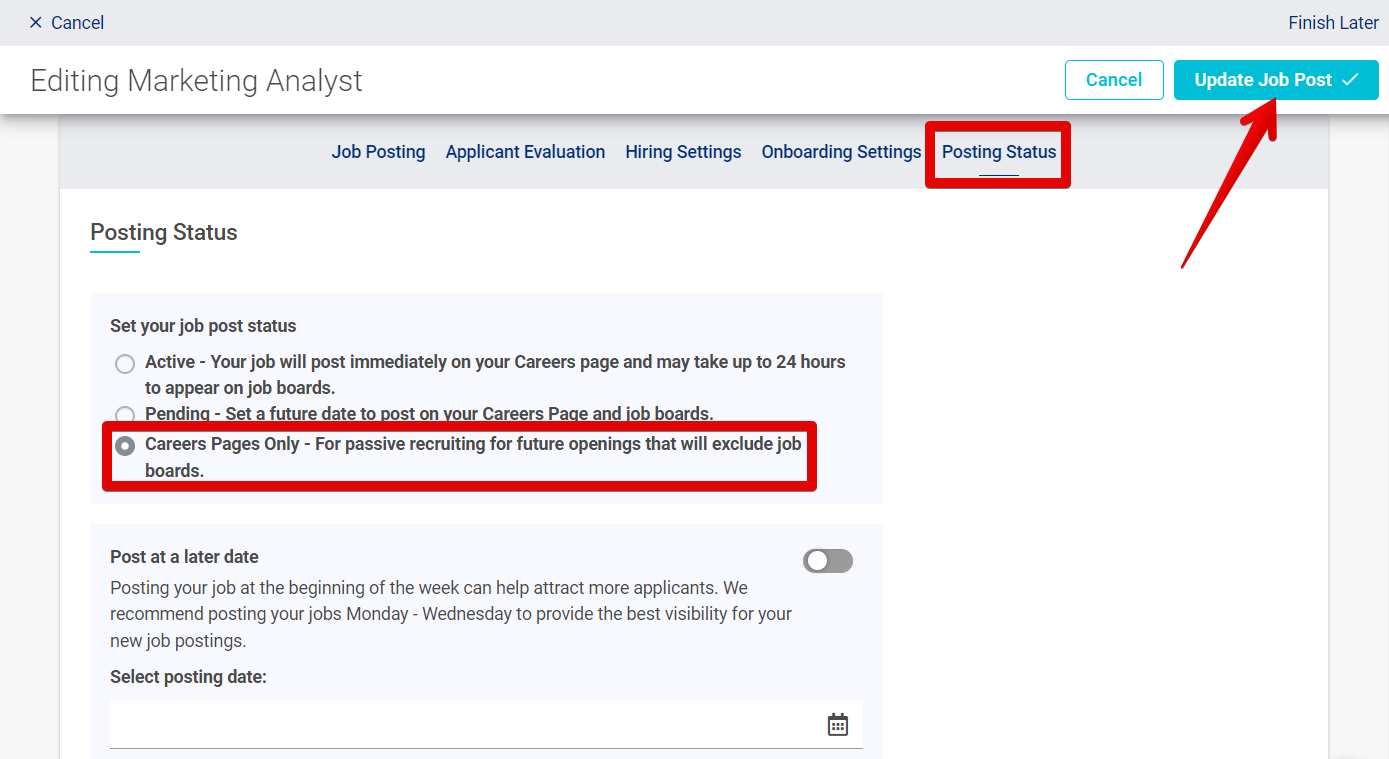Screen dimensions: 1389x759
Task: Click the Pending option description text
Action: pyautogui.click(x=429, y=414)
